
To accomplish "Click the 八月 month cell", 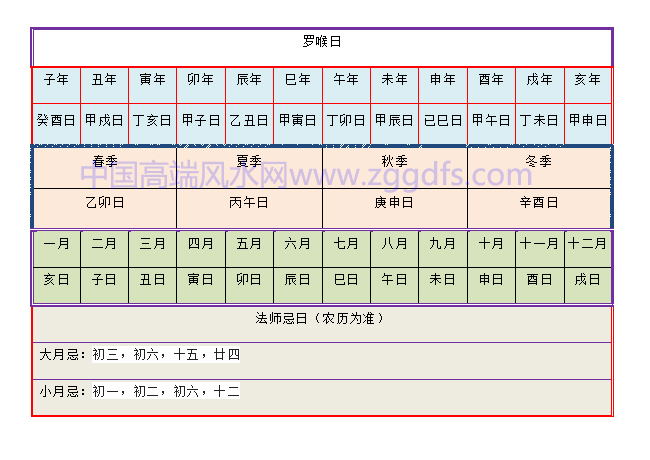I will point(395,249).
